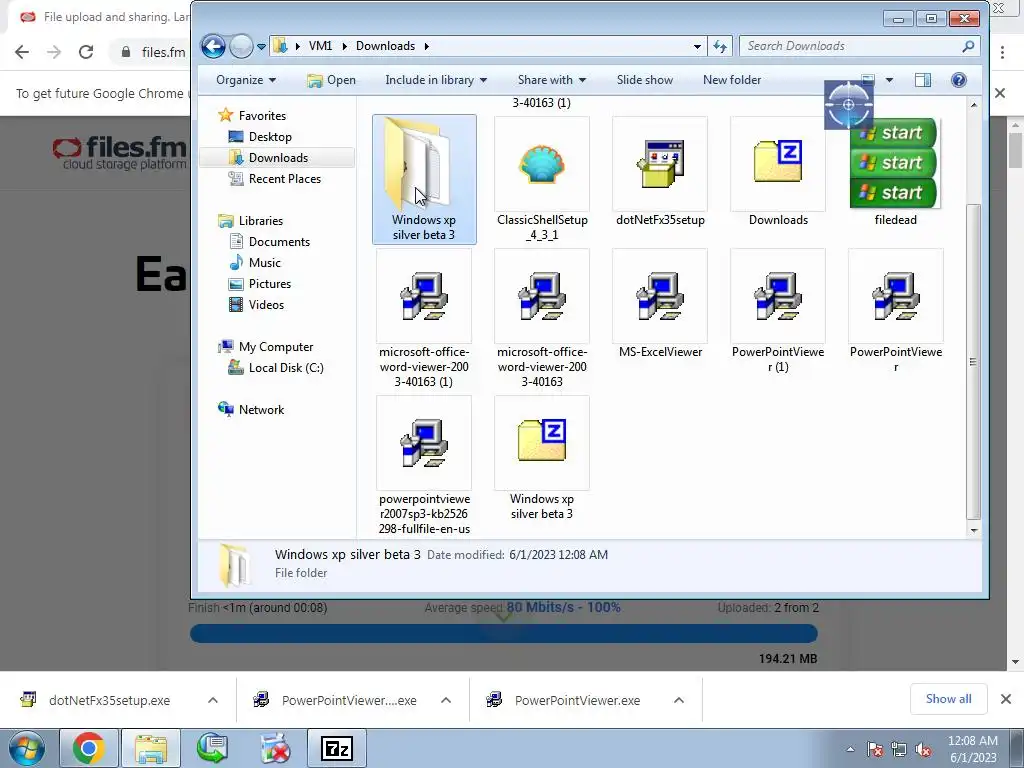Image resolution: width=1024 pixels, height=768 pixels.
Task: Open recent locations dropdown next to forward button
Action: 261,47
